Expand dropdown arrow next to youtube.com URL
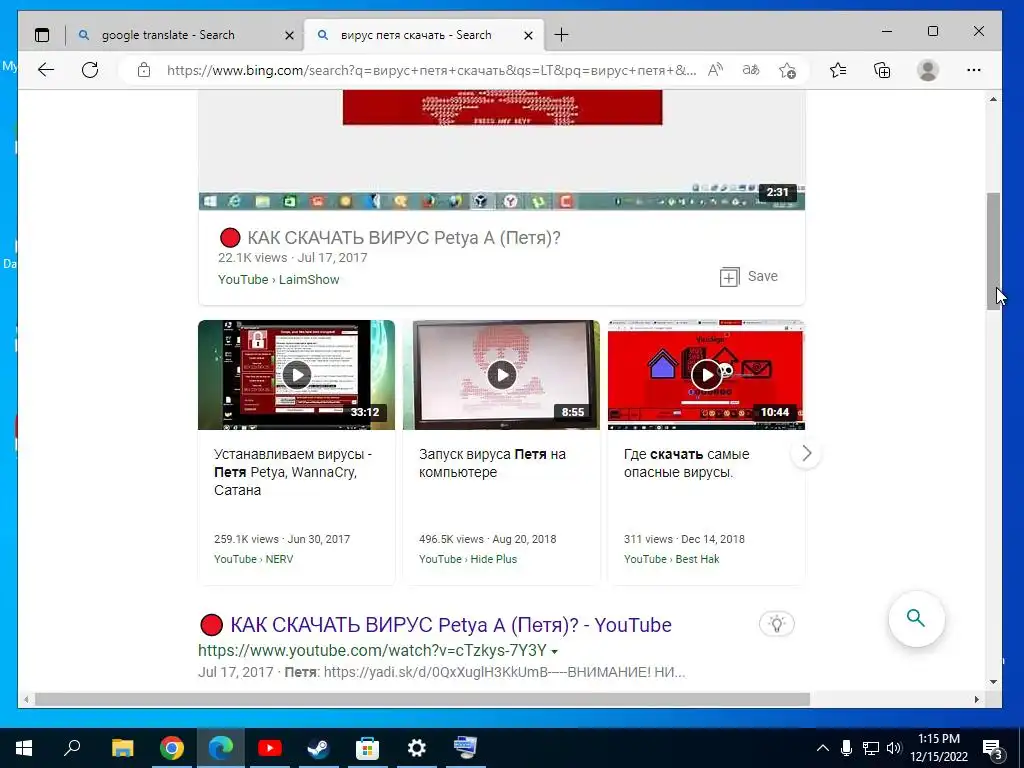Screen dimensions: 1024x768 point(554,652)
